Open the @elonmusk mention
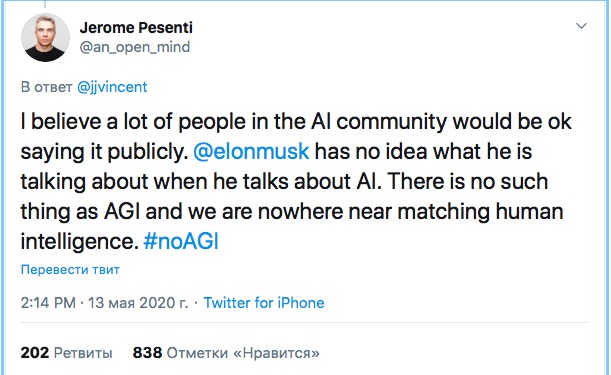The image size is (611, 375). pyautogui.click(x=251, y=151)
